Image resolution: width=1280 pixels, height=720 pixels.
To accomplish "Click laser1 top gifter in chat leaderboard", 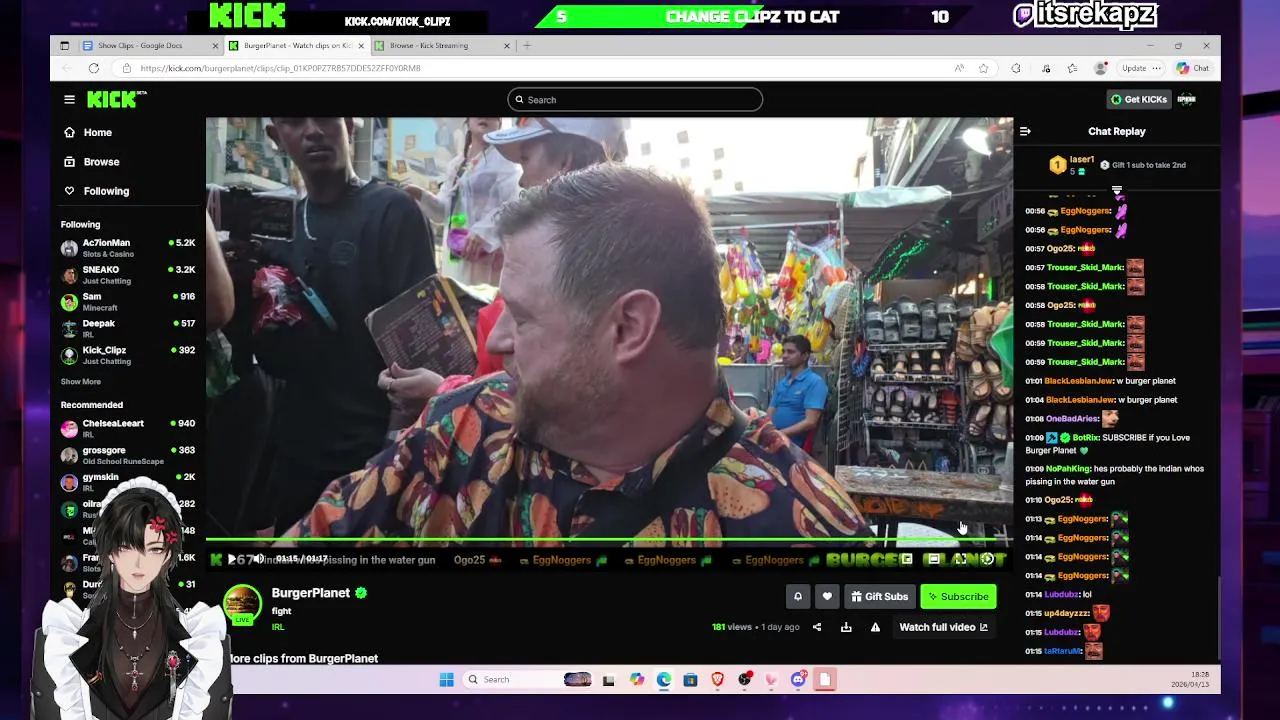I will point(1070,165).
